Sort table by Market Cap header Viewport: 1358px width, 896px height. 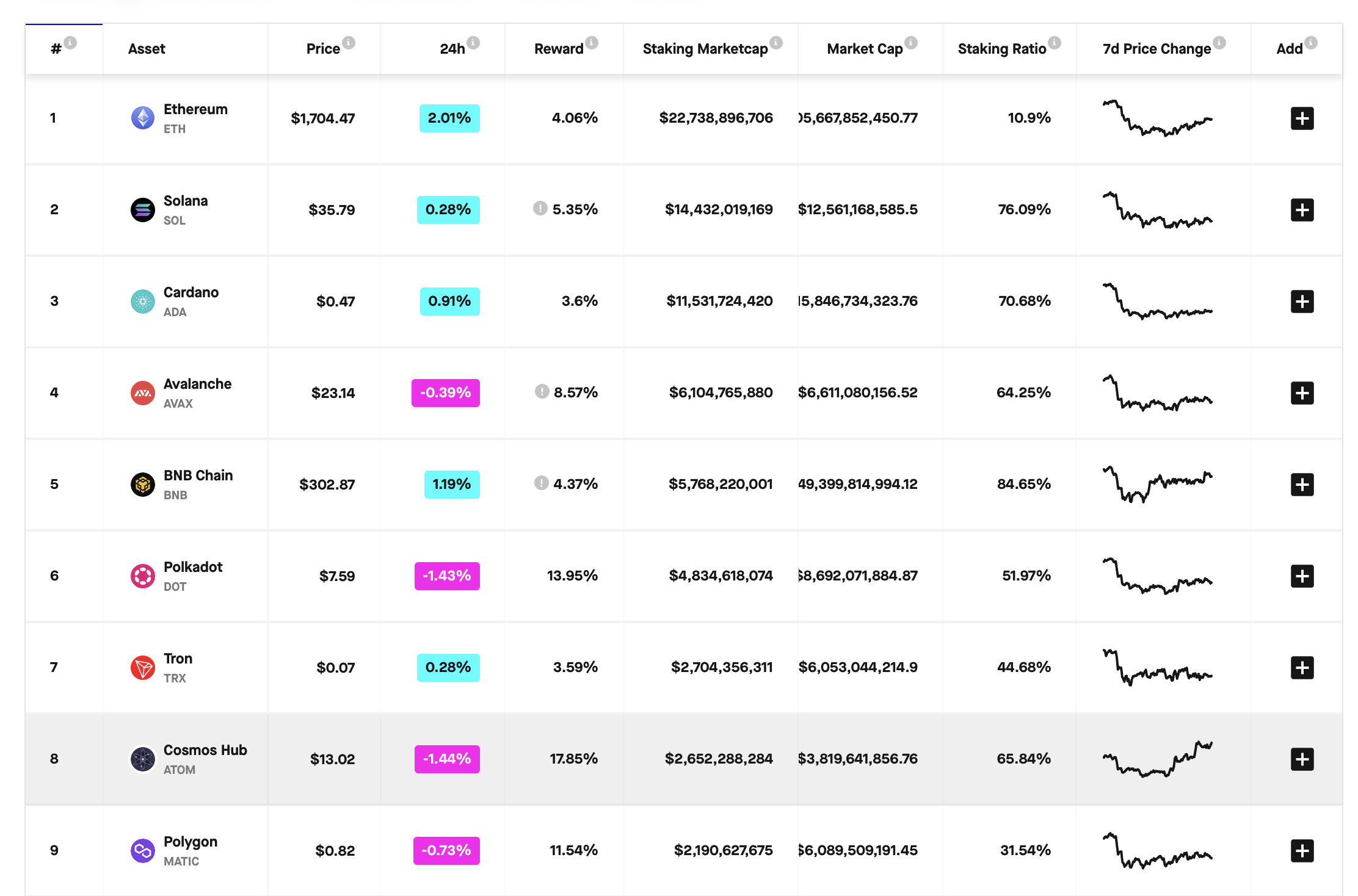tap(865, 49)
